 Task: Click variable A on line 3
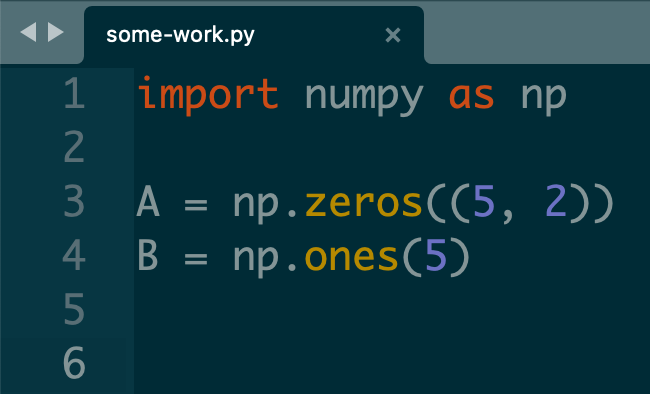click(148, 202)
